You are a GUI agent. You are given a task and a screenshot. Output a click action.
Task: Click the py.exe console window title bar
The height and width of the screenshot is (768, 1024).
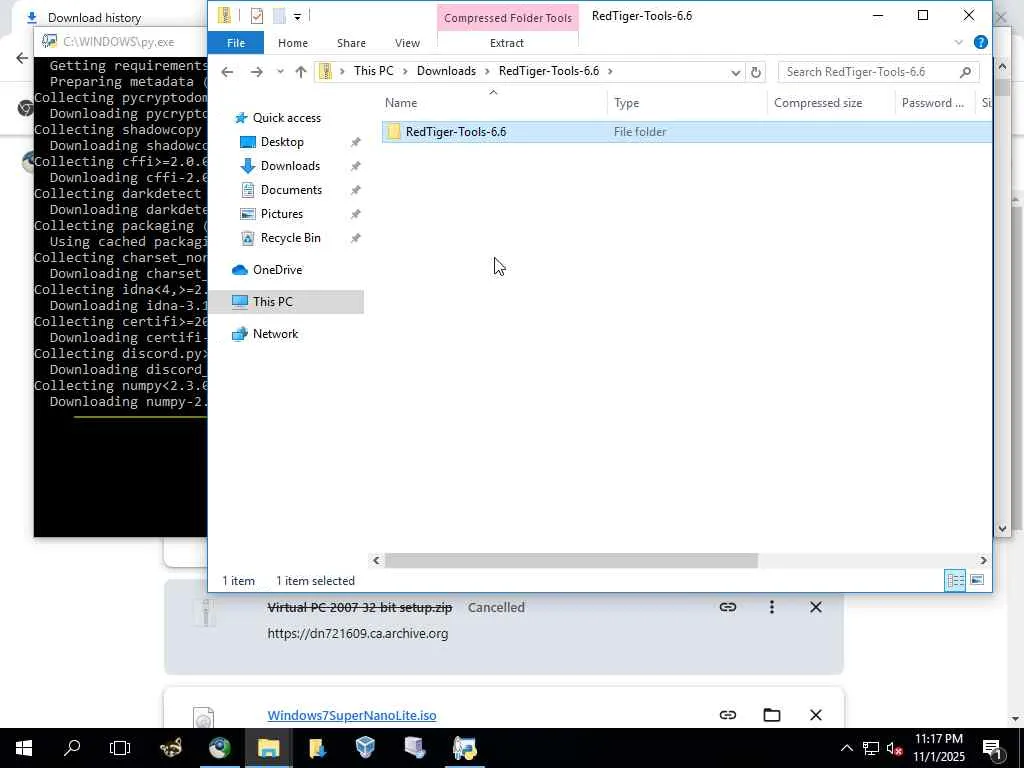pyautogui.click(x=121, y=42)
